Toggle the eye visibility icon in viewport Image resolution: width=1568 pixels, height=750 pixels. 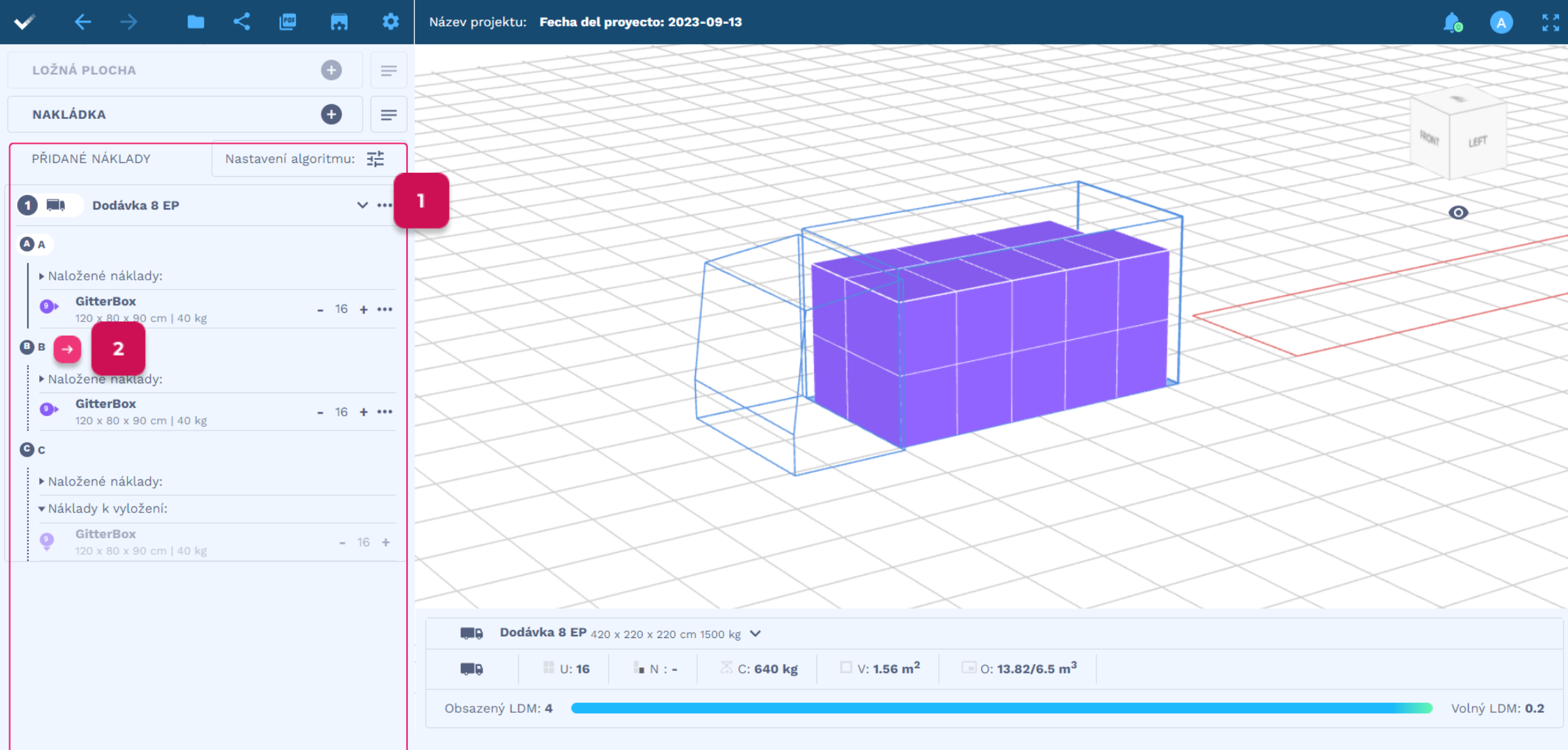point(1458,212)
